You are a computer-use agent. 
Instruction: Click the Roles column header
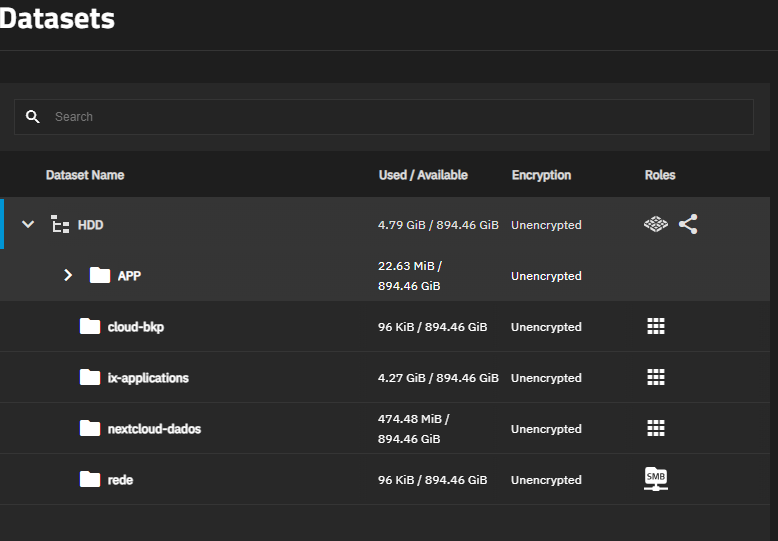pyautogui.click(x=660, y=175)
